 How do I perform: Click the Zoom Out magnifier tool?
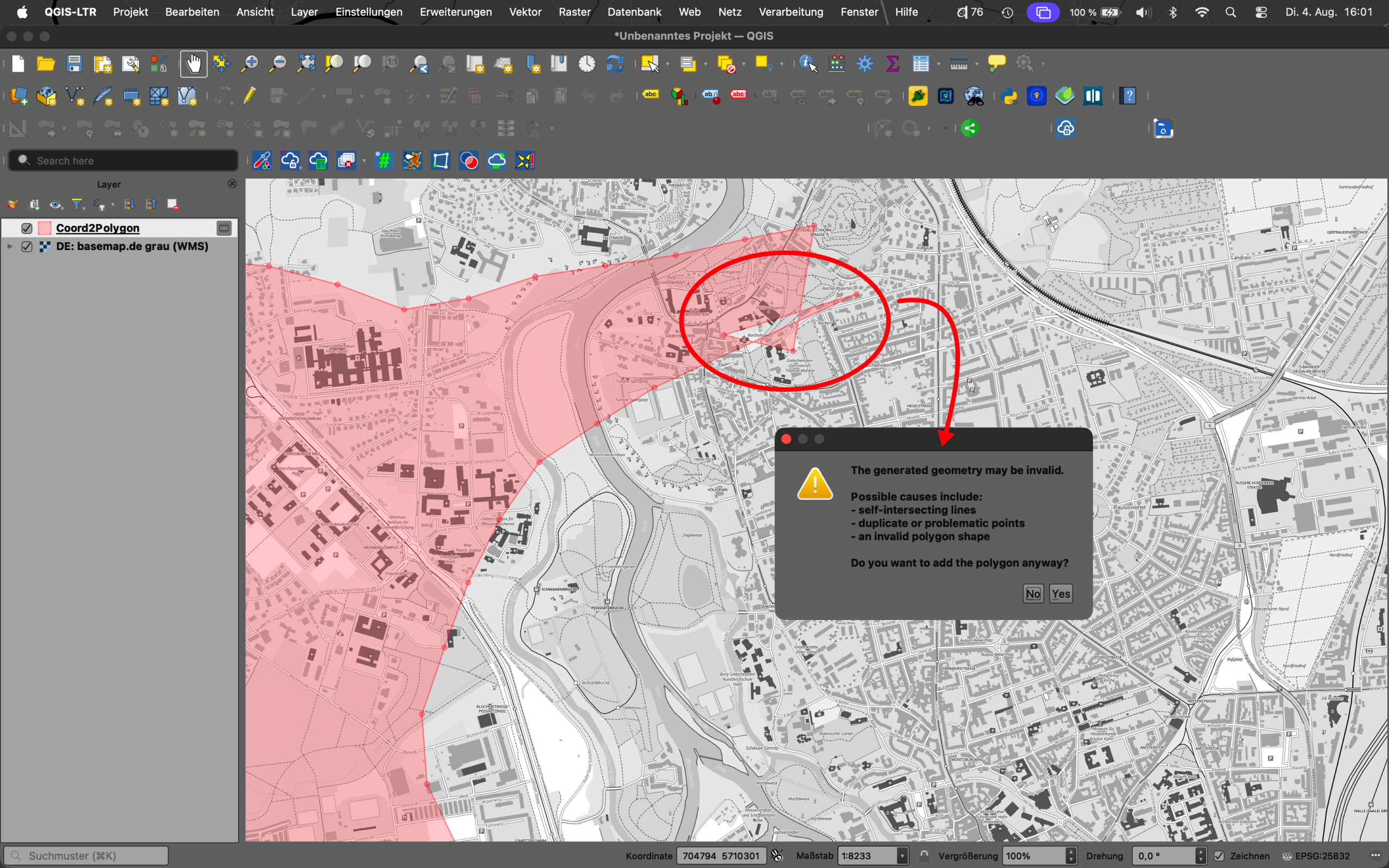click(x=278, y=63)
